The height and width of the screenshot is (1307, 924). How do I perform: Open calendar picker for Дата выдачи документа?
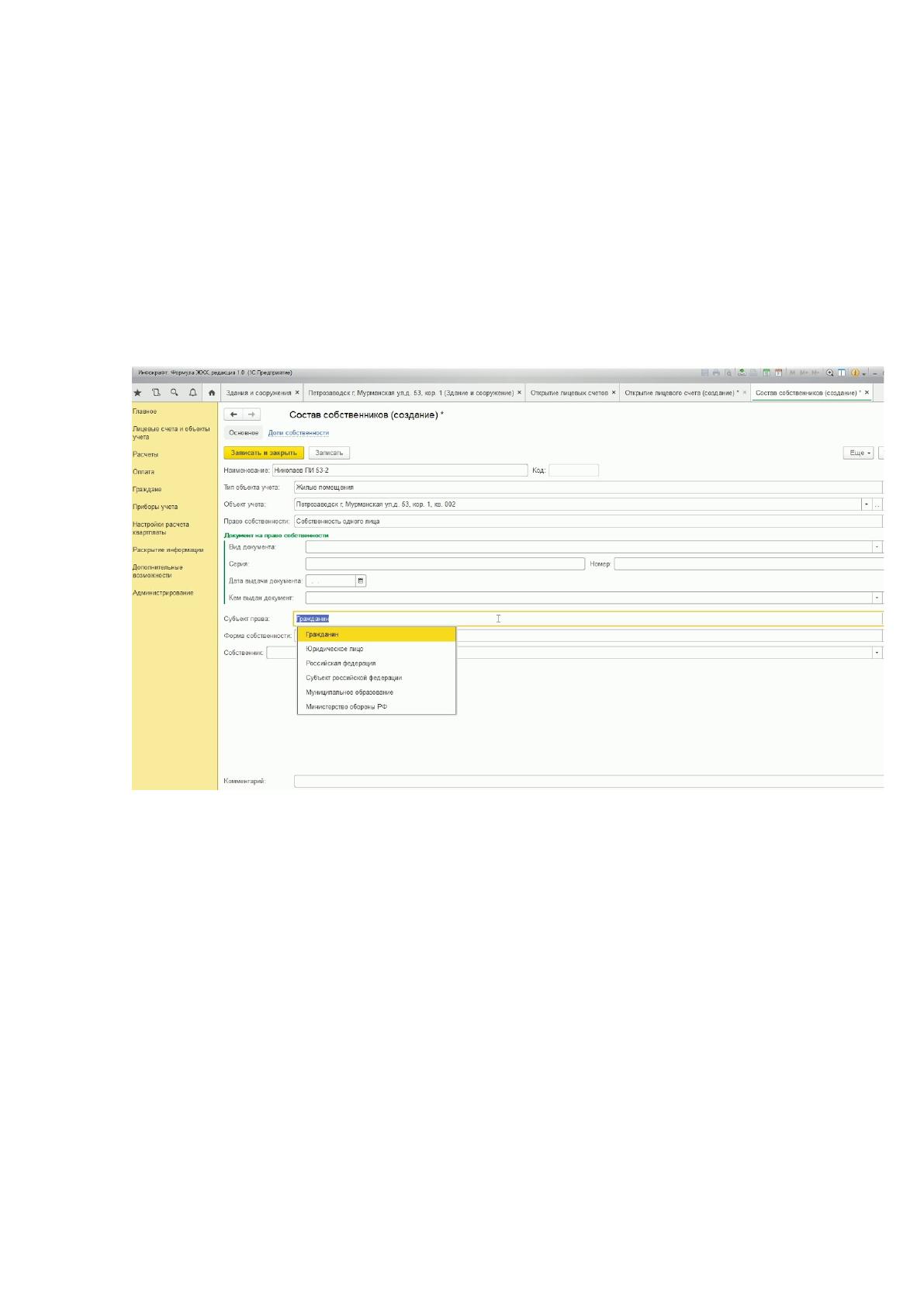pos(361,581)
